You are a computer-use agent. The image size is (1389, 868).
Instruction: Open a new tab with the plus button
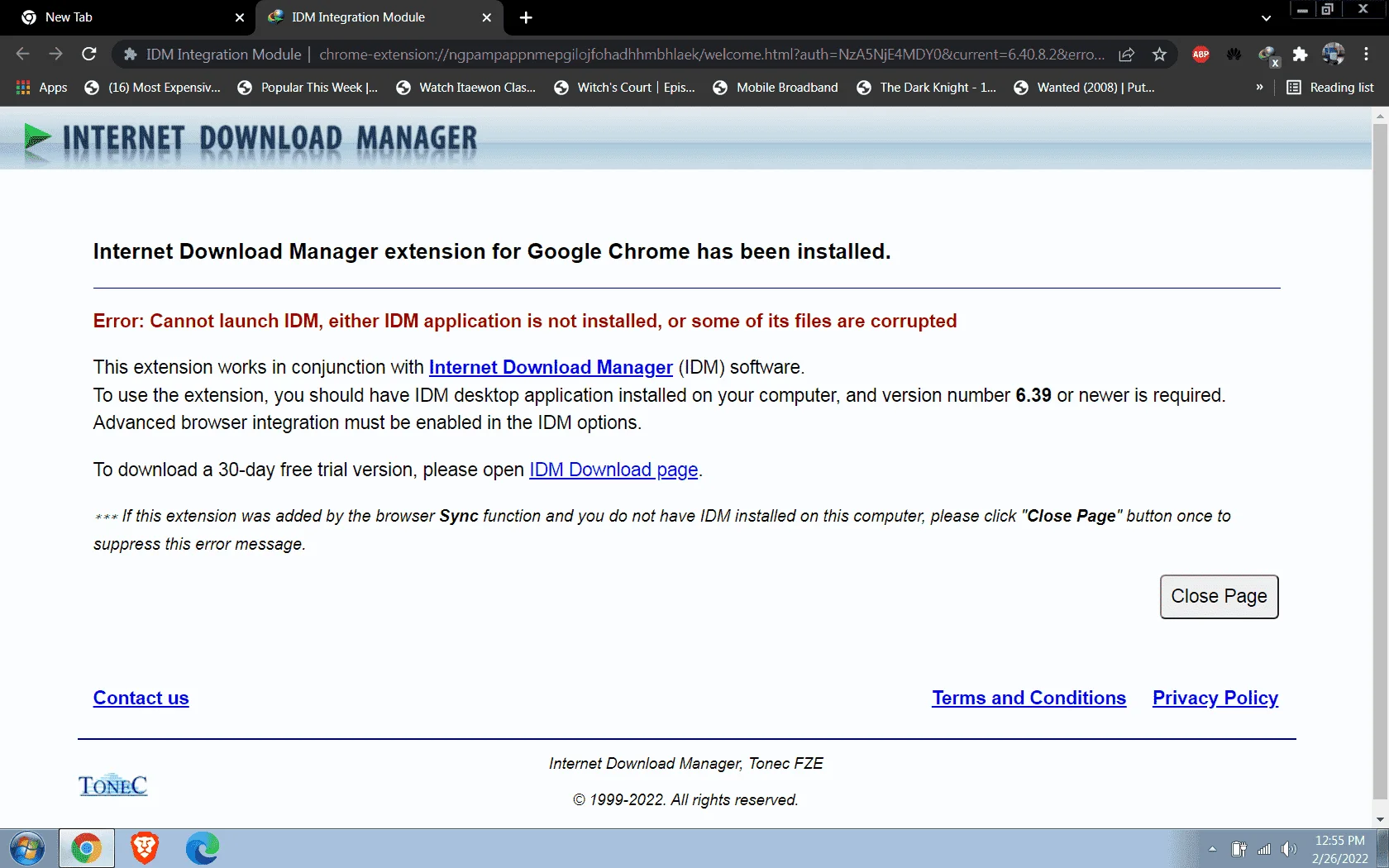point(526,17)
